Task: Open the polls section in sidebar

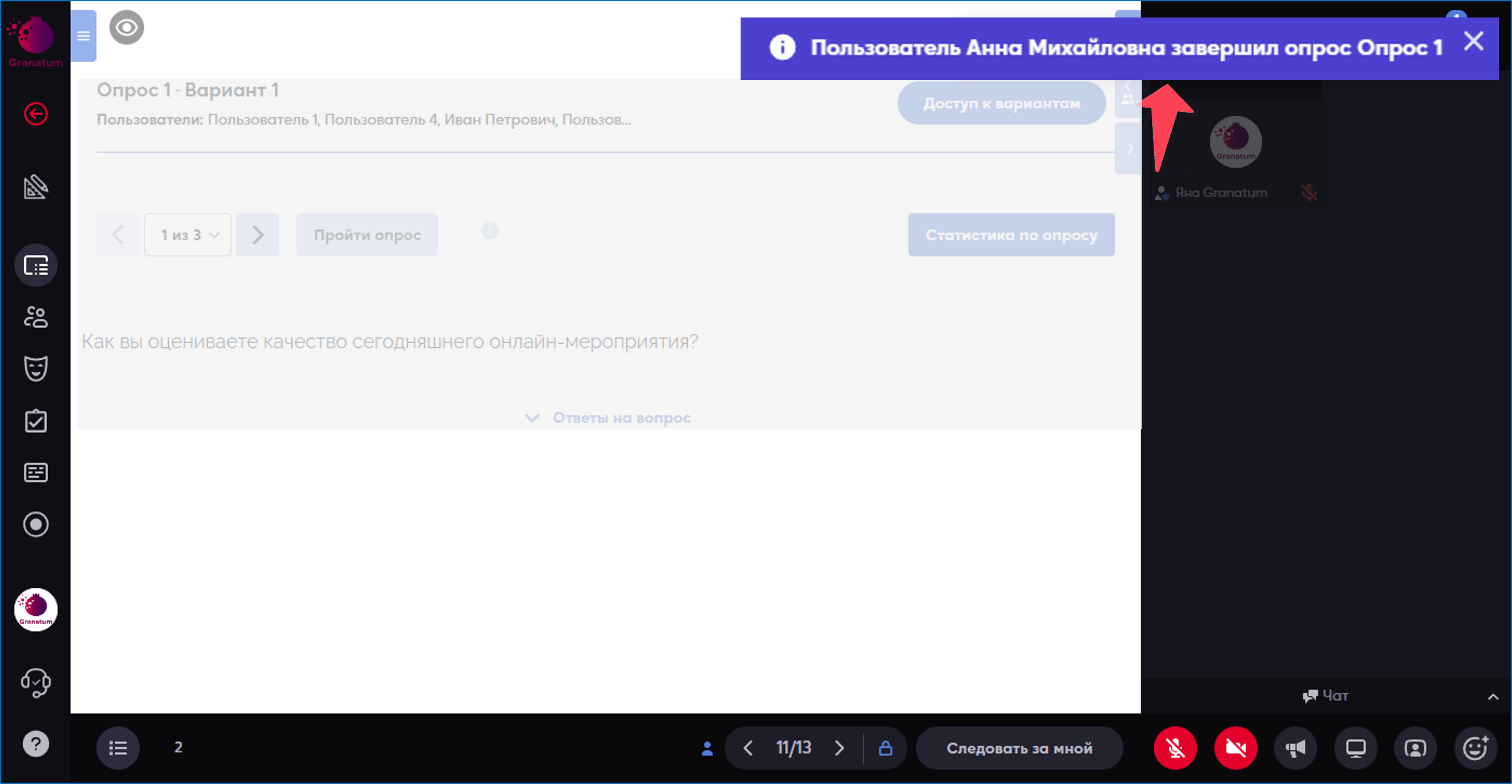Action: click(x=36, y=266)
